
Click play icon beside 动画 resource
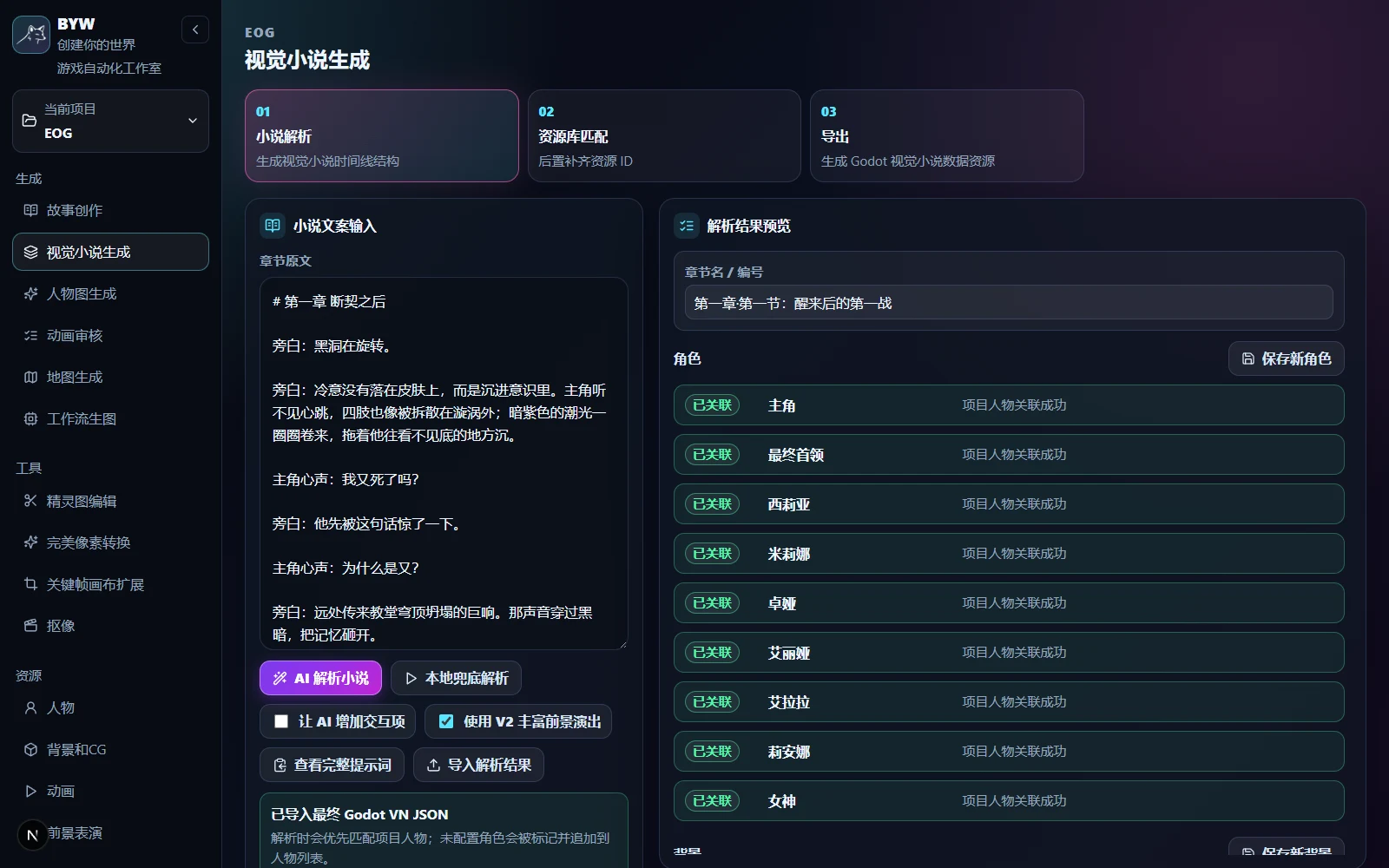[x=30, y=791]
